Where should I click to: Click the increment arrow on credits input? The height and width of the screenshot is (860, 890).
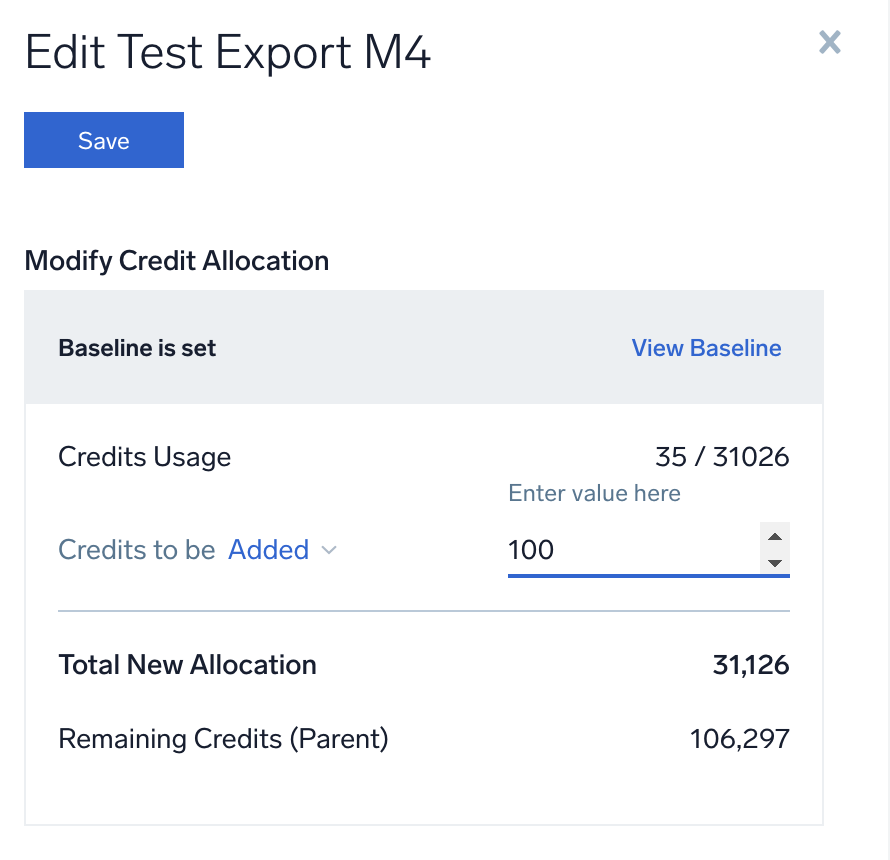coord(777,537)
